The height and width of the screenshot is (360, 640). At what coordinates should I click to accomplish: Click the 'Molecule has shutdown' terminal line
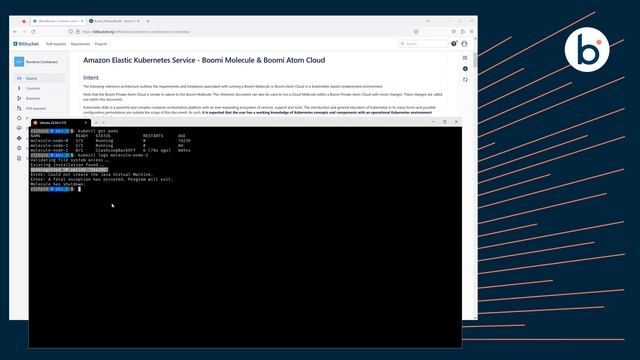[x=58, y=184]
